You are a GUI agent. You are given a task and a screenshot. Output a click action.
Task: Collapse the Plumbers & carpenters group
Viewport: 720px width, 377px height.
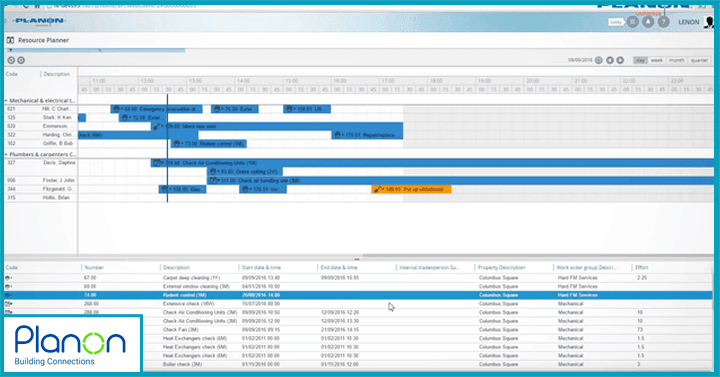(x=6, y=154)
